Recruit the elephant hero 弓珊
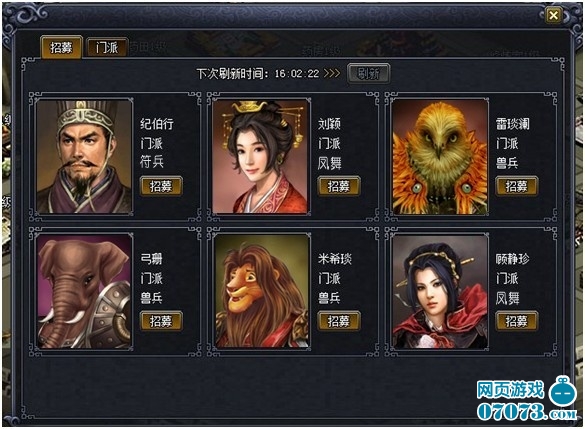Viewport: 585px width, 429px height. point(161,321)
